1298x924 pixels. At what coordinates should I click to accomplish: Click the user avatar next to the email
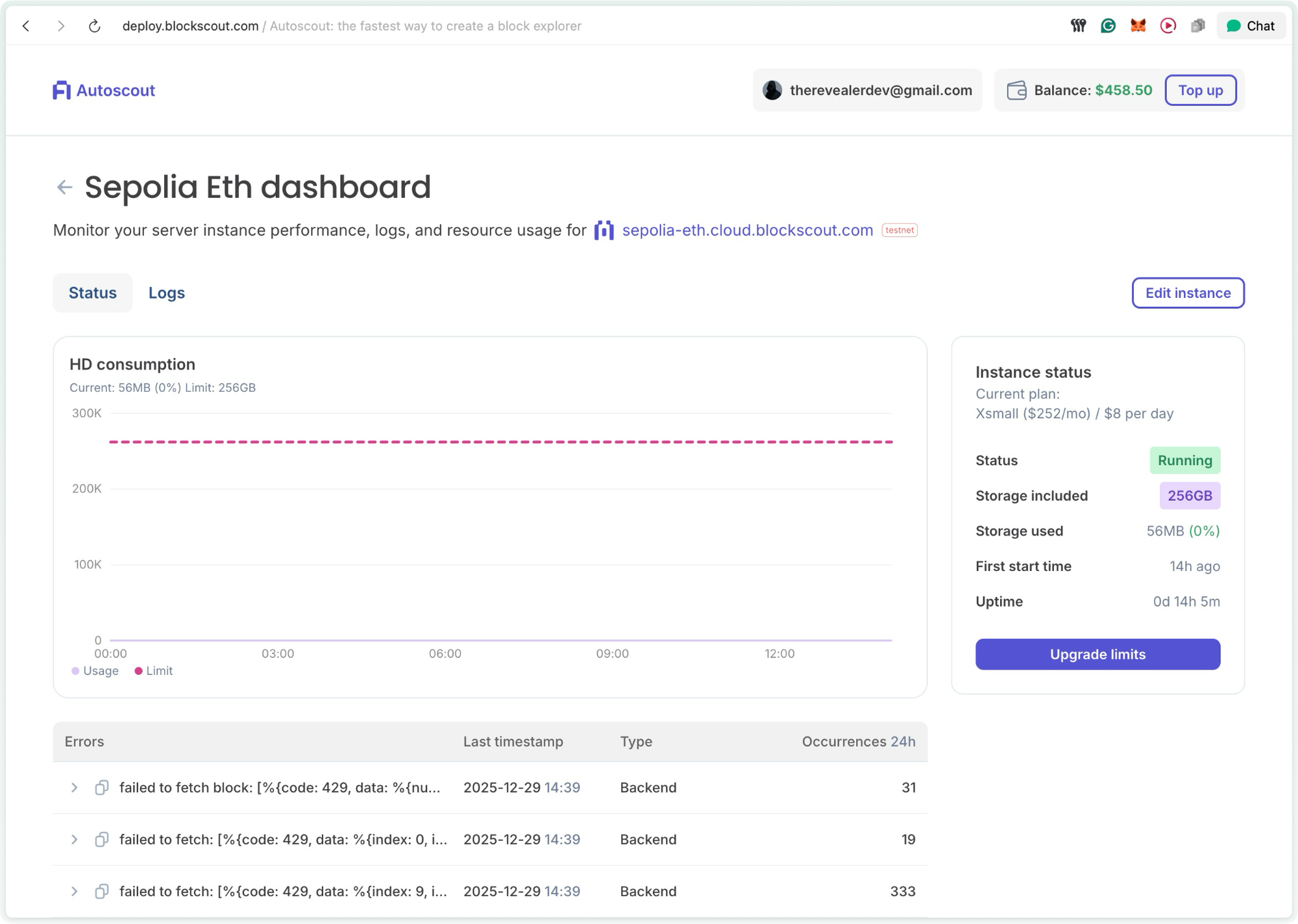772,90
